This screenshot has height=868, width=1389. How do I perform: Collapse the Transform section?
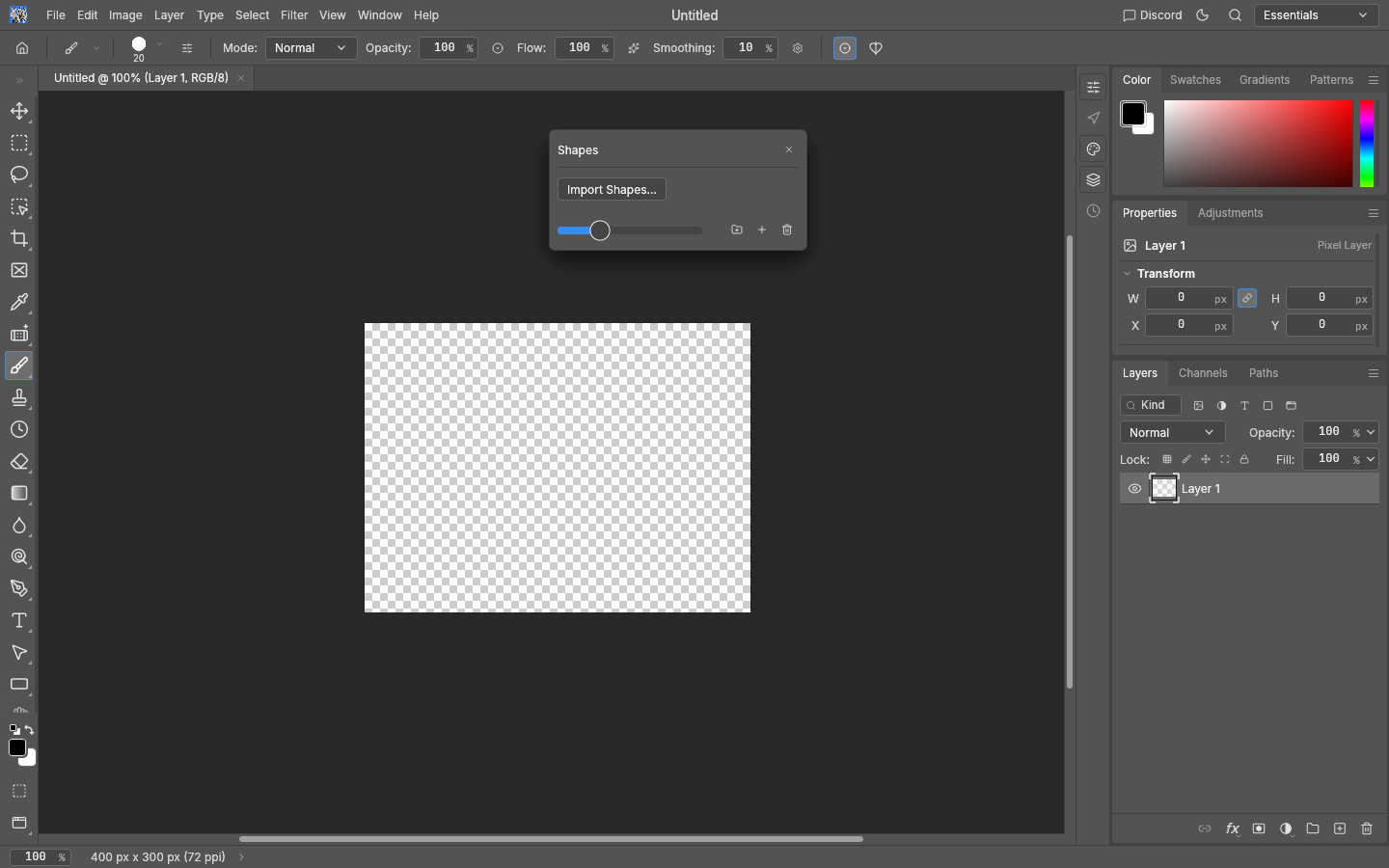click(x=1127, y=274)
